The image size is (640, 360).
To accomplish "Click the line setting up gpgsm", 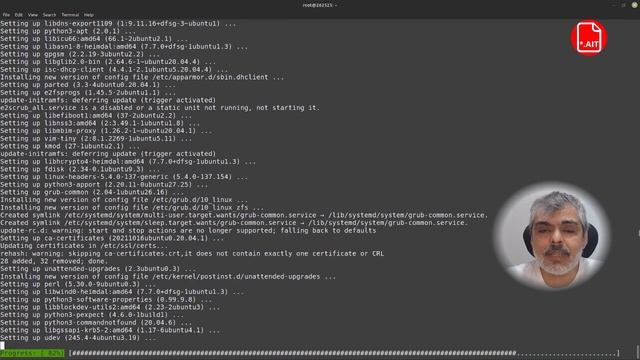I will [x=80, y=54].
